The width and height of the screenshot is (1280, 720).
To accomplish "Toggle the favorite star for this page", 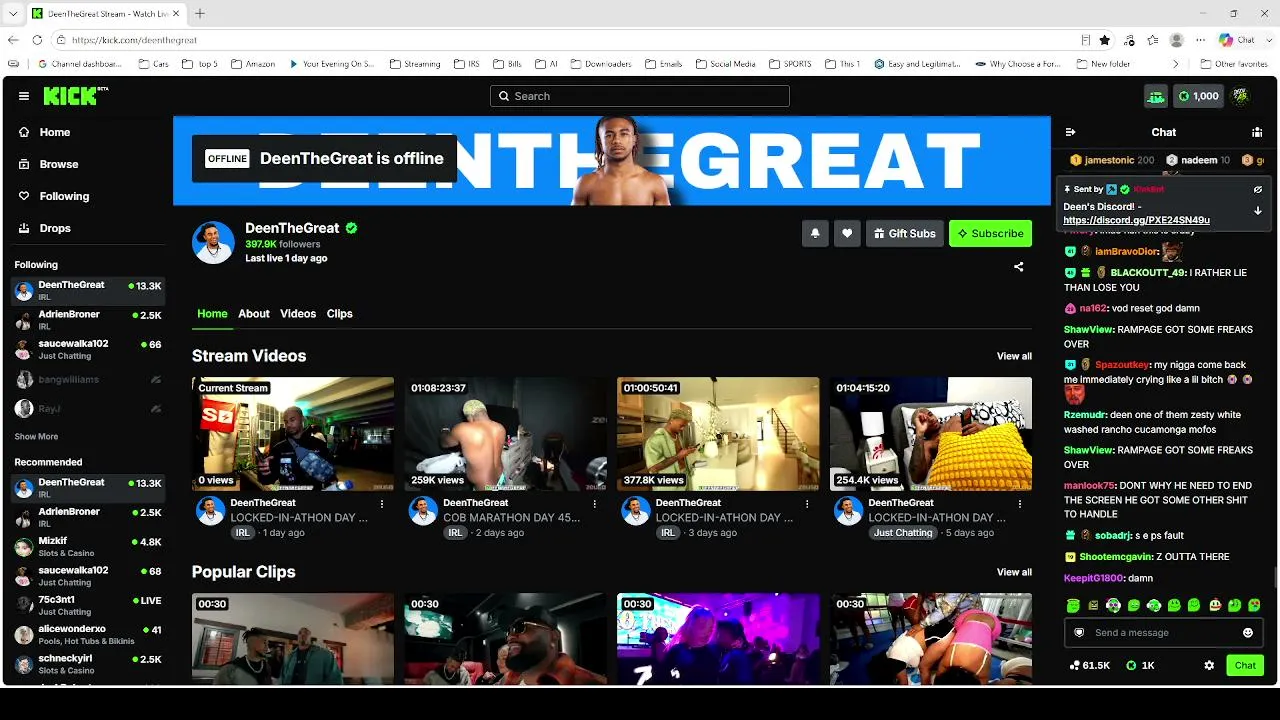I will pyautogui.click(x=1105, y=40).
